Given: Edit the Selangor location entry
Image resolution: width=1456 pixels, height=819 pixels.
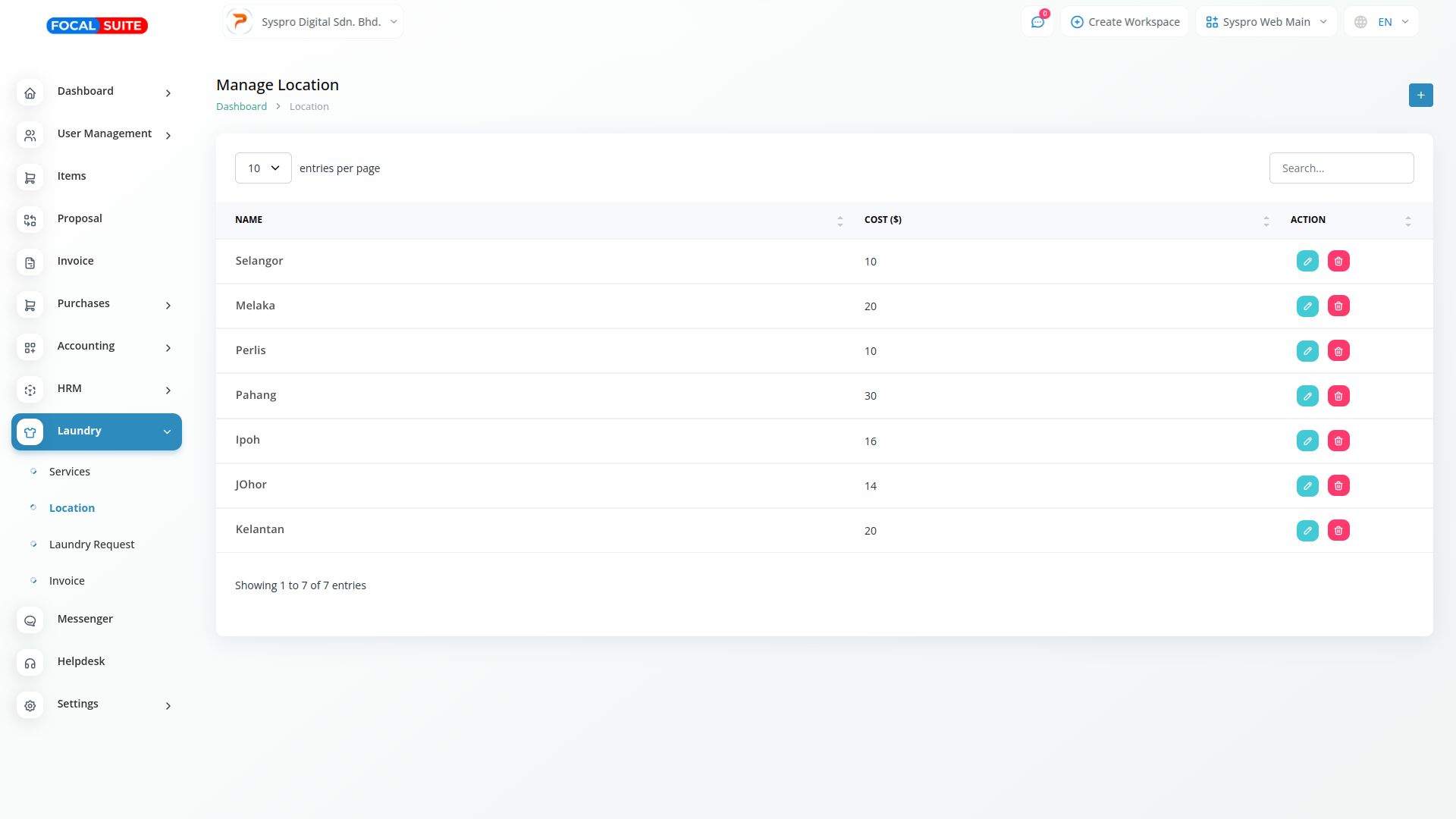Looking at the screenshot, I should (1307, 262).
